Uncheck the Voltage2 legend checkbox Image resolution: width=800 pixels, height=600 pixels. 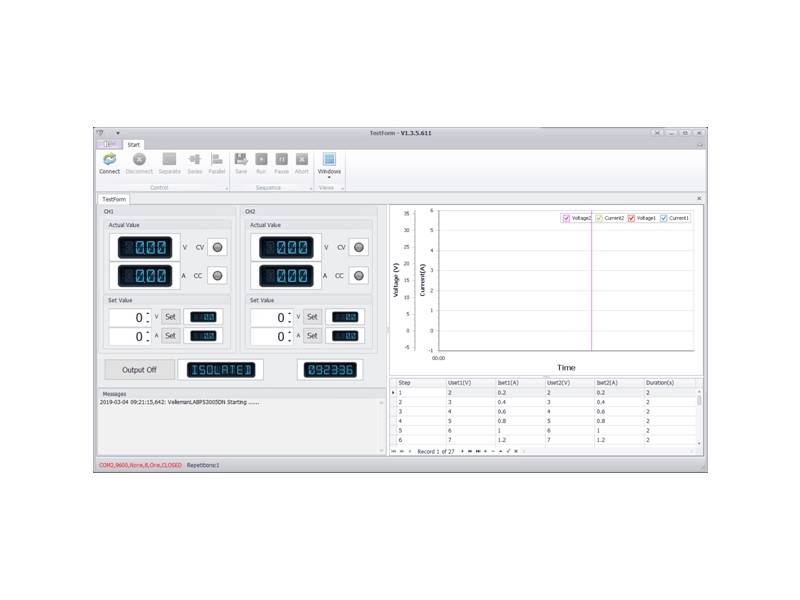[567, 218]
